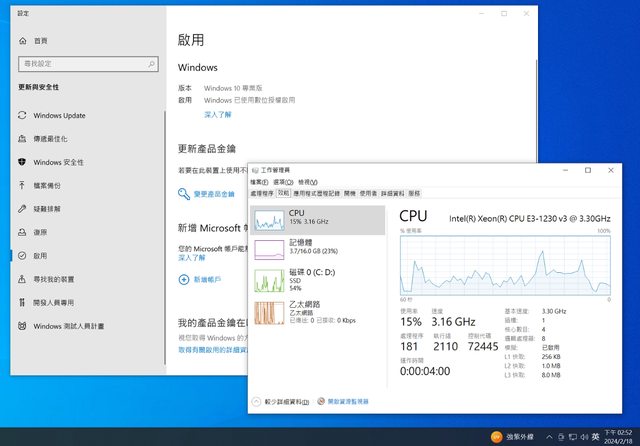The width and height of the screenshot is (640, 446).
Task: Click the Settings content vertical scrollbar
Action: pyautogui.click(x=536, y=110)
